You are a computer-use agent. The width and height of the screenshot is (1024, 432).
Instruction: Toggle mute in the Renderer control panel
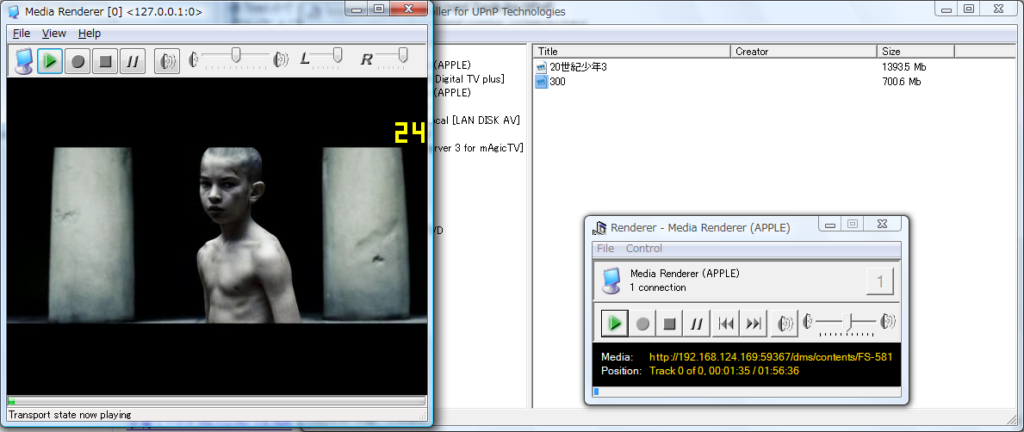pyautogui.click(x=788, y=323)
